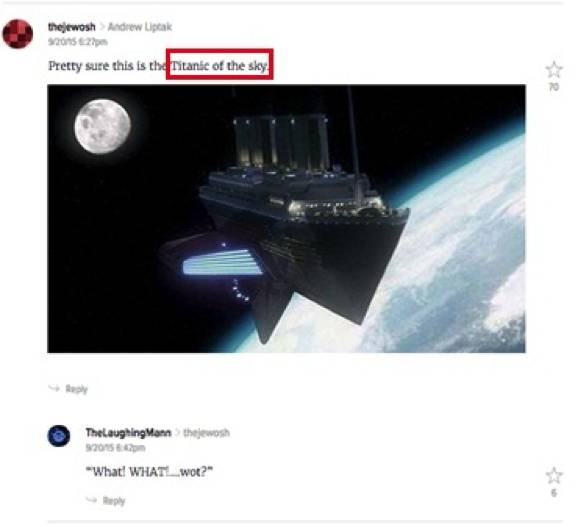Enlarge the space Titanic image
Viewport: 588px width, 527px height.
pyautogui.click(x=286, y=219)
